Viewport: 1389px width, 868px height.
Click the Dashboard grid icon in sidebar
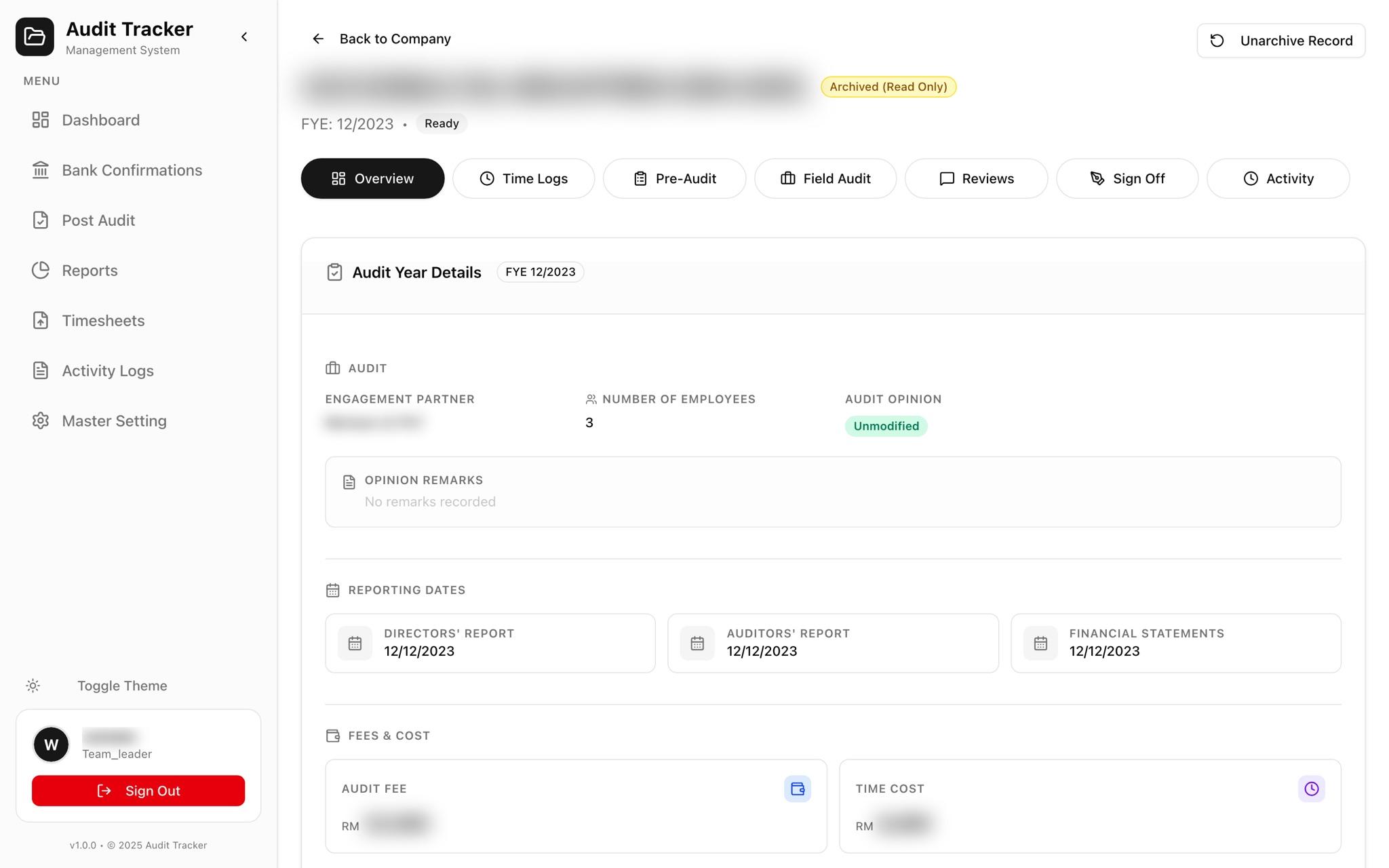pos(41,120)
